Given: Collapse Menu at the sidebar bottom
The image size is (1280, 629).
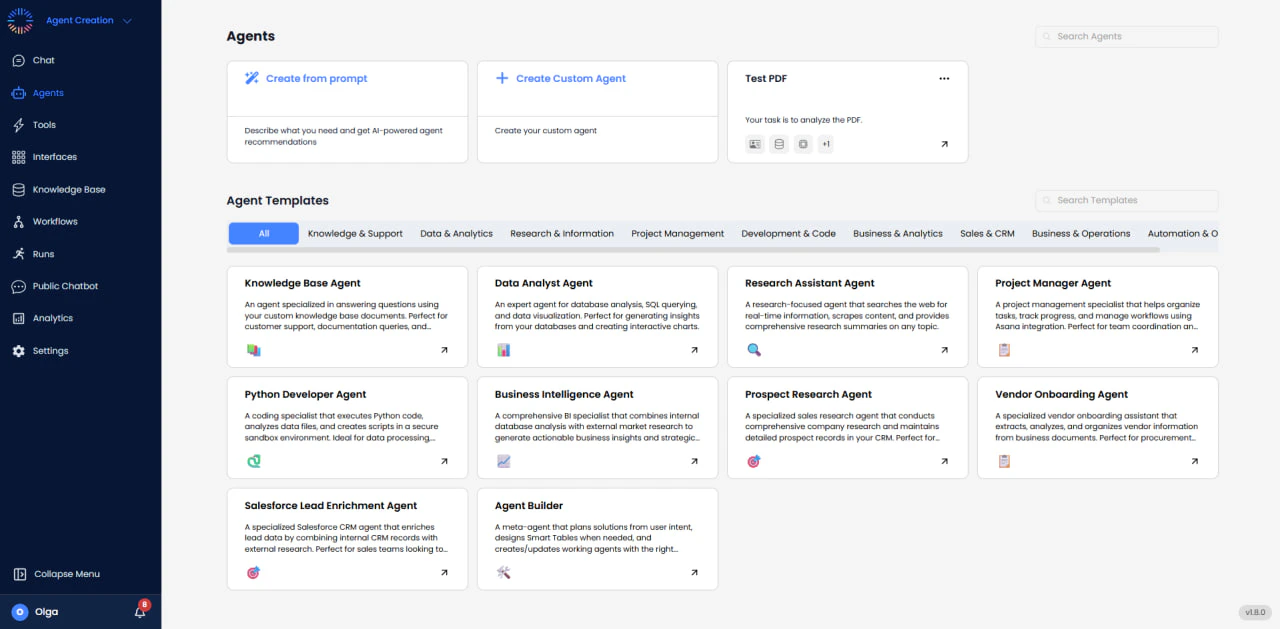Looking at the screenshot, I should [x=65, y=574].
